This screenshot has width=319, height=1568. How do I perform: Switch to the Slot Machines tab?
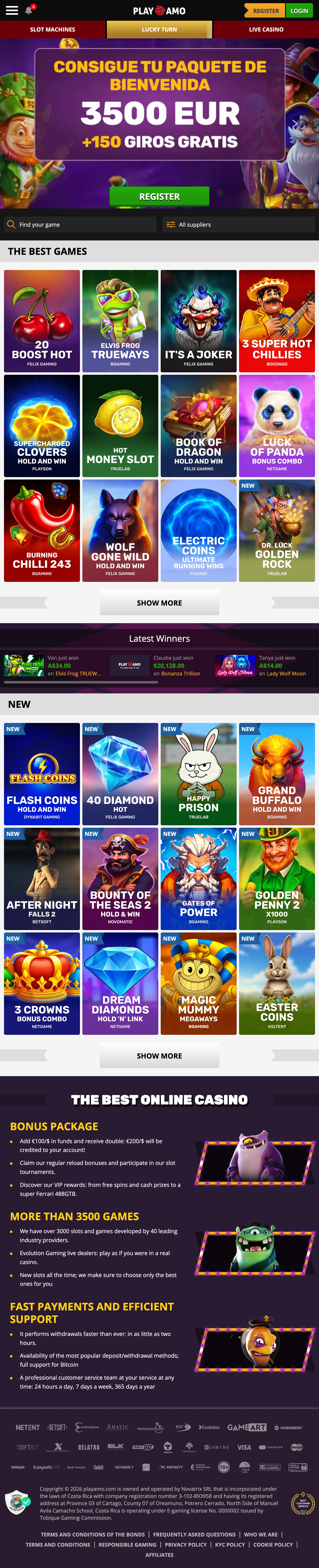pos(53,29)
